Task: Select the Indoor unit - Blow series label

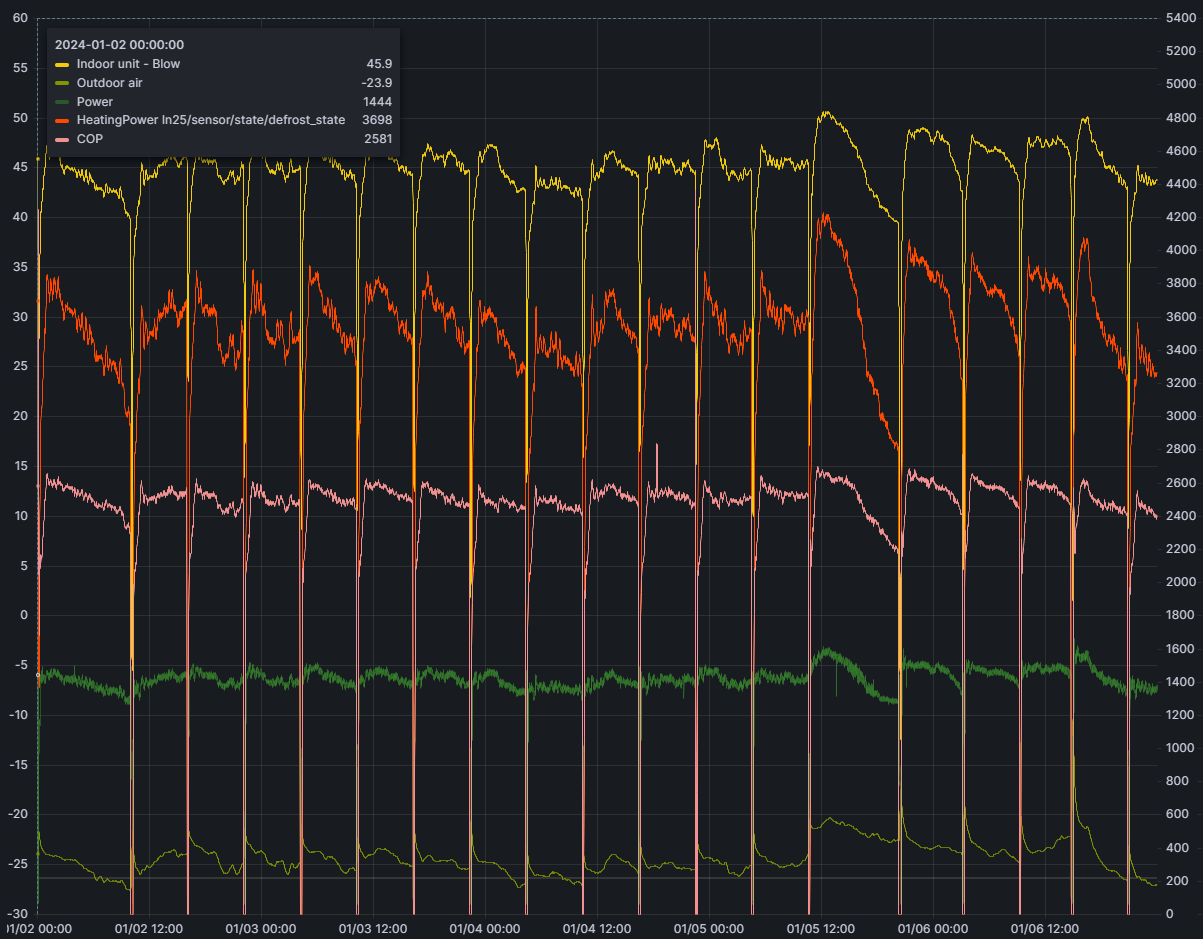Action: coord(128,64)
